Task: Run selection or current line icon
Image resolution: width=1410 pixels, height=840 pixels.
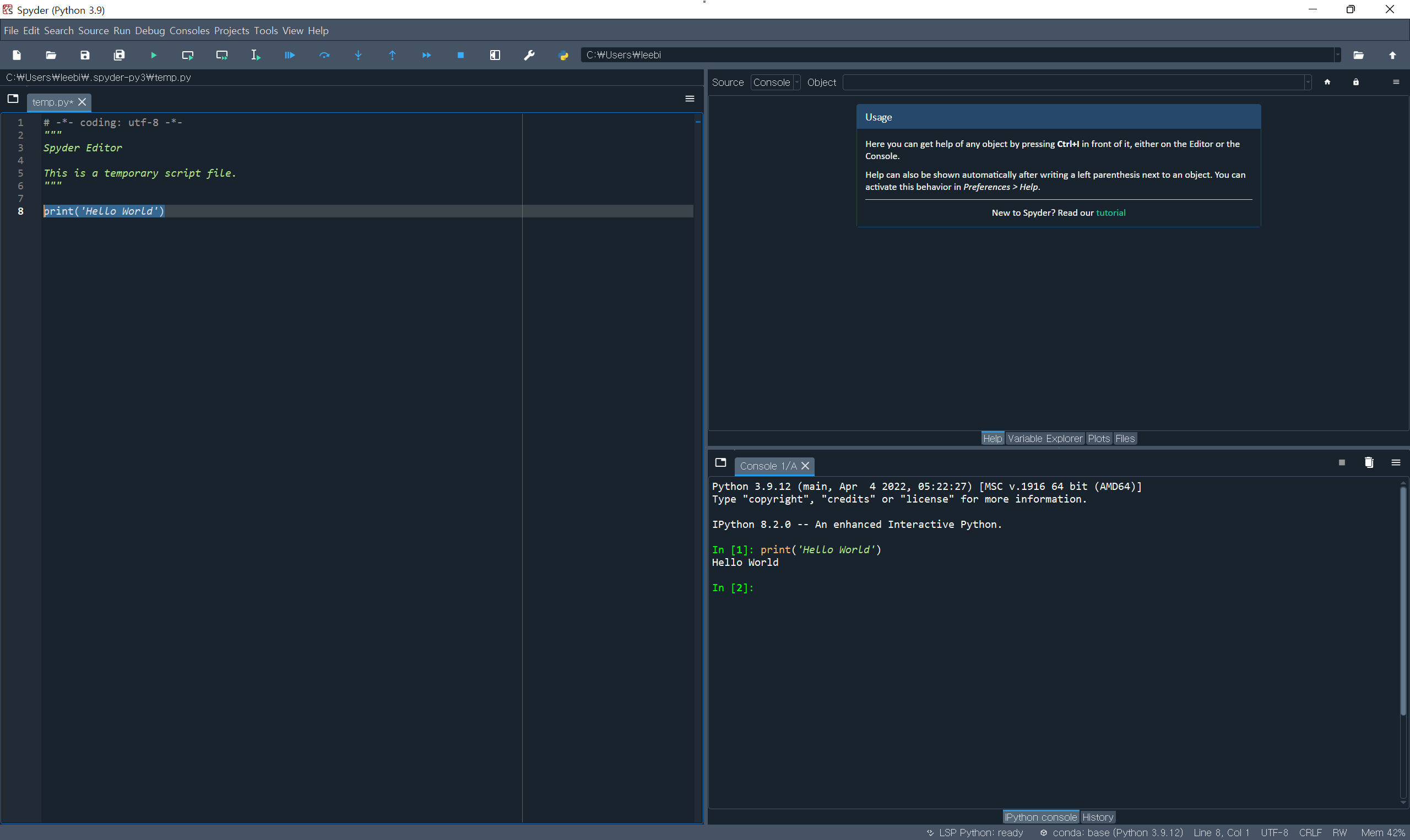Action: click(256, 55)
